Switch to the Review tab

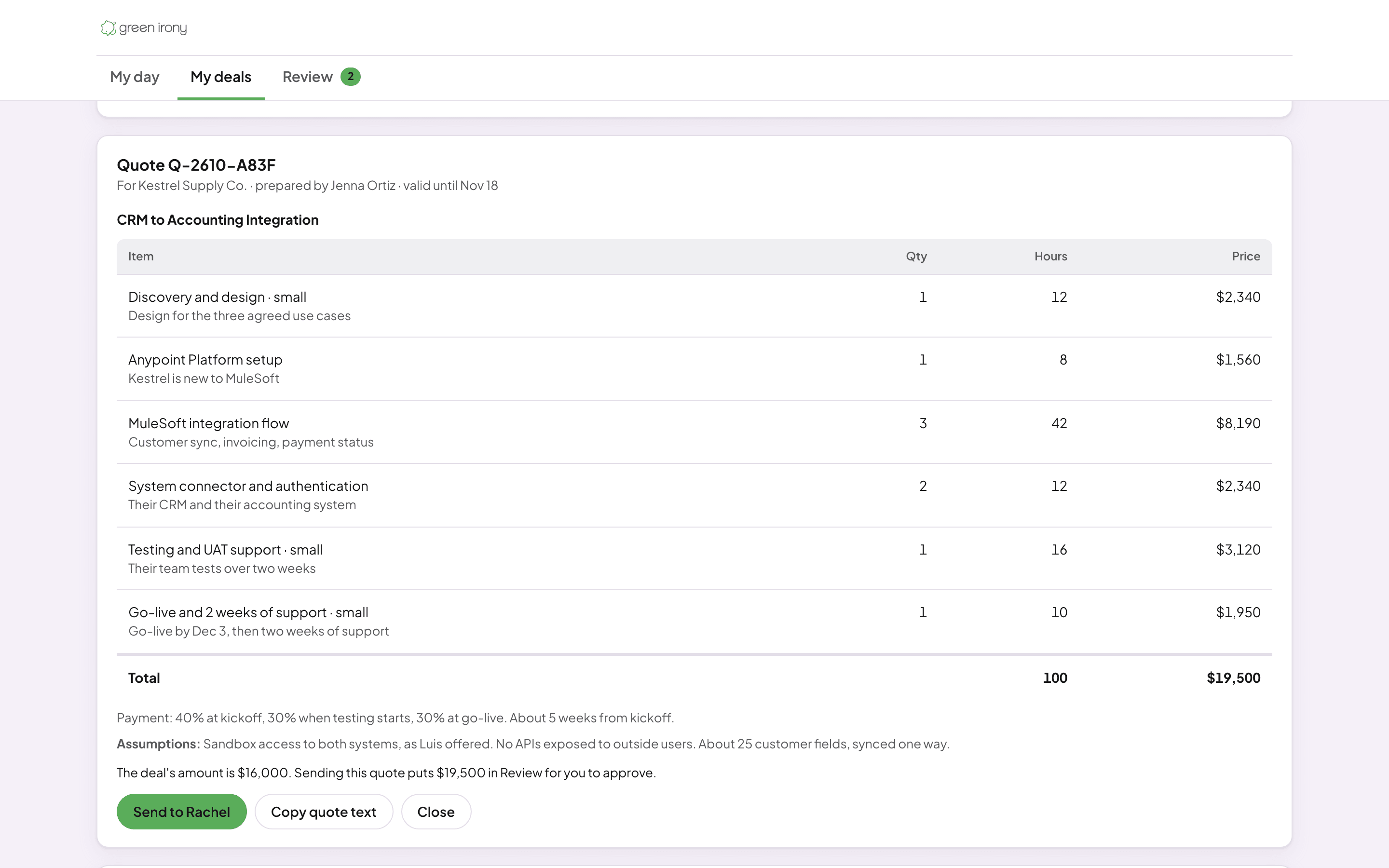pyautogui.click(x=321, y=77)
